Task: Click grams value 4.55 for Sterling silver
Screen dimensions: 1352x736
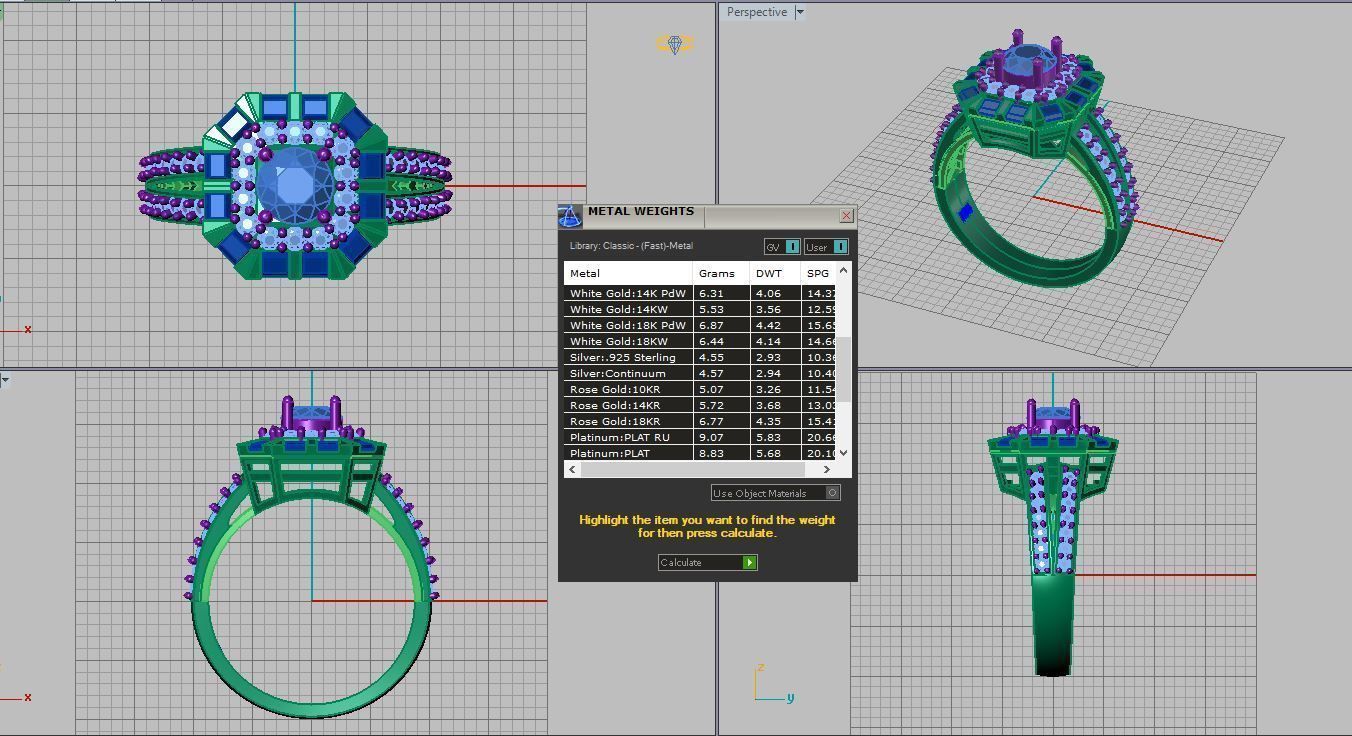Action: 711,357
